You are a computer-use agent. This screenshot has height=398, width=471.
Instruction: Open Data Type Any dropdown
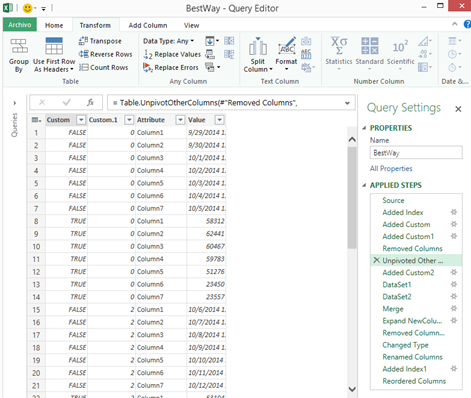pyautogui.click(x=168, y=41)
